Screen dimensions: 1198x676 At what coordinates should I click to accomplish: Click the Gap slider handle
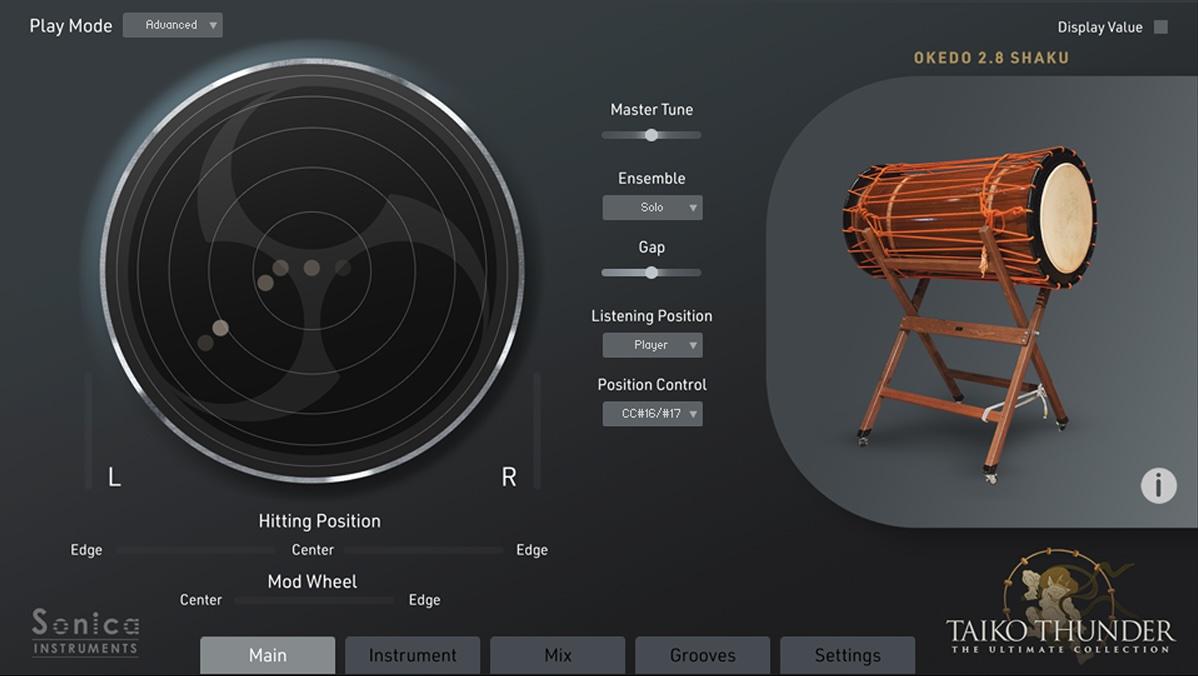[651, 272]
